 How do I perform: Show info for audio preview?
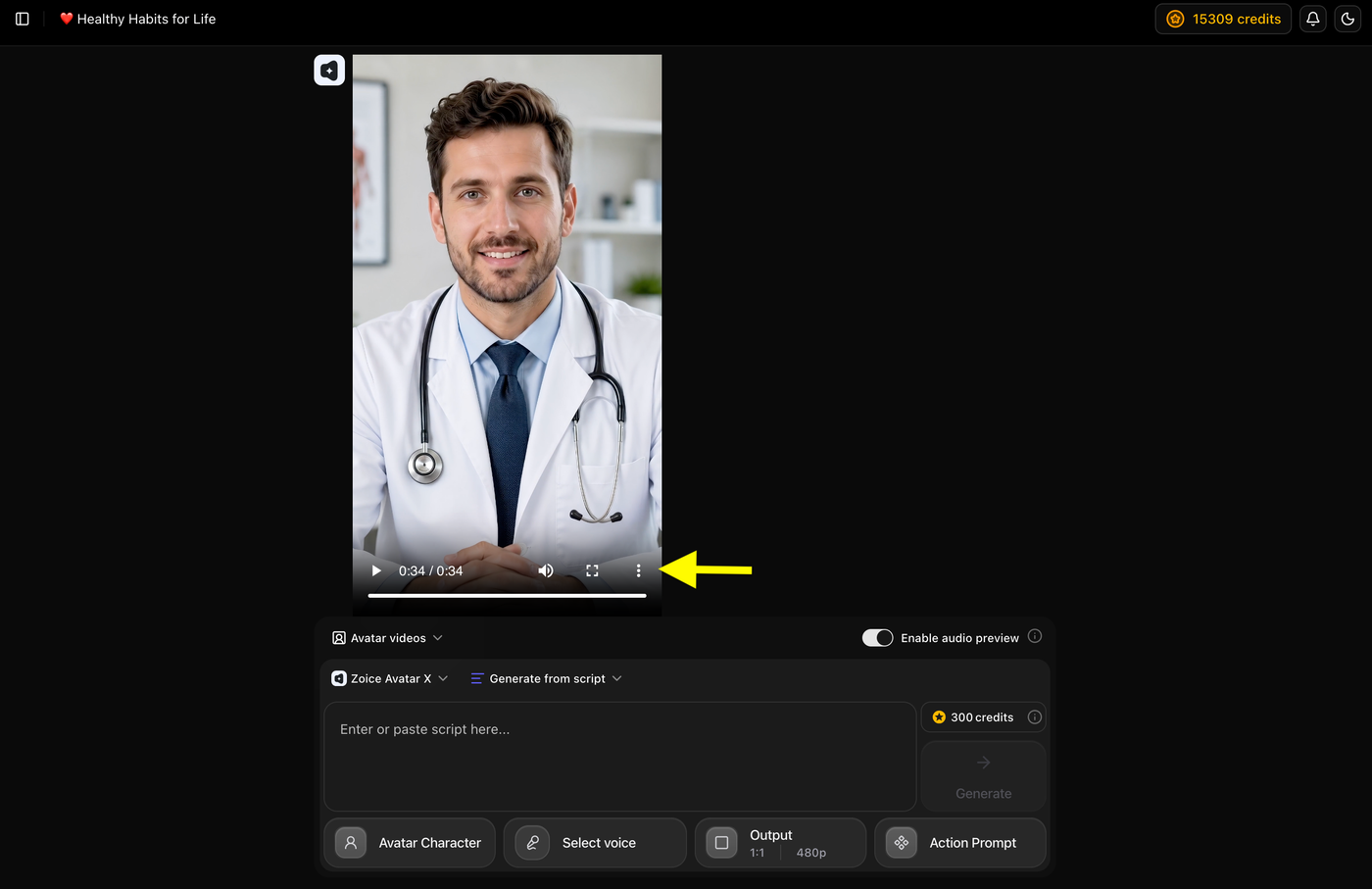click(x=1035, y=637)
